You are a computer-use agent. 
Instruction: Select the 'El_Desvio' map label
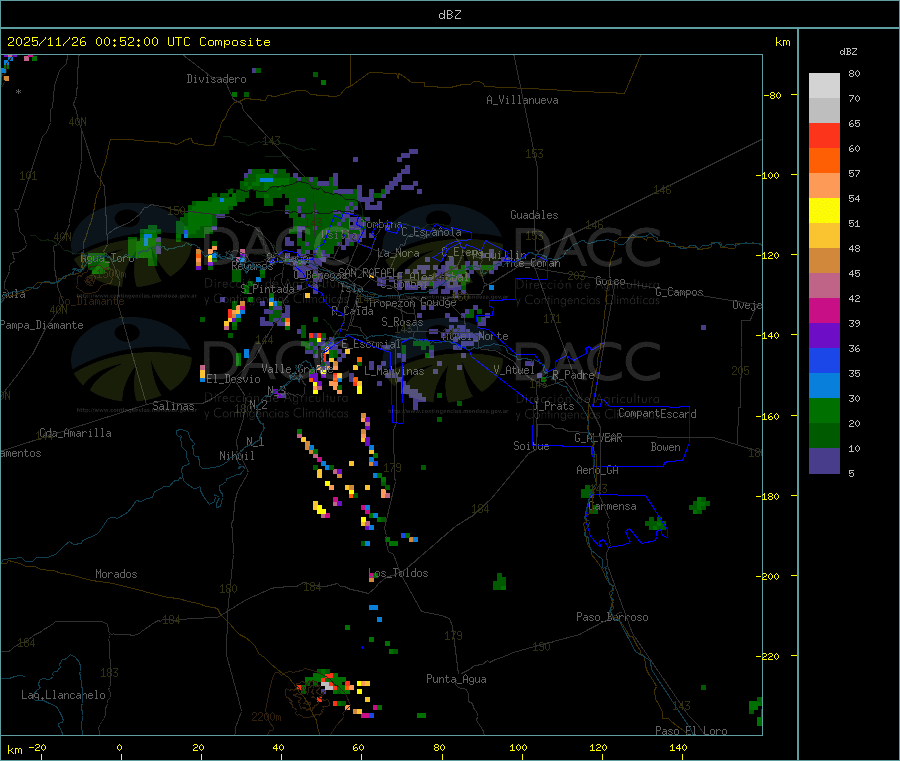234,379
